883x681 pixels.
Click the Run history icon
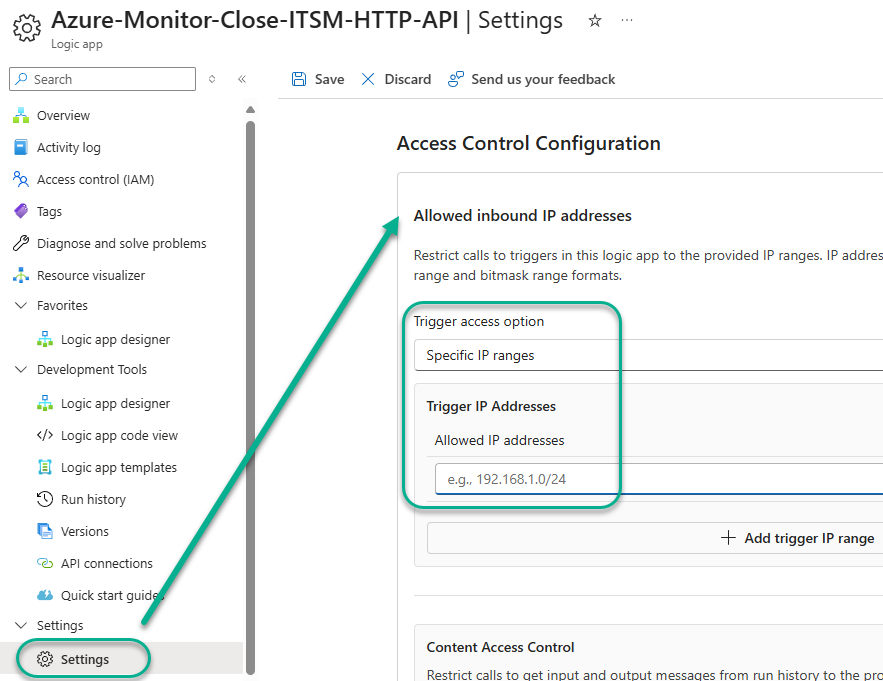point(43,499)
